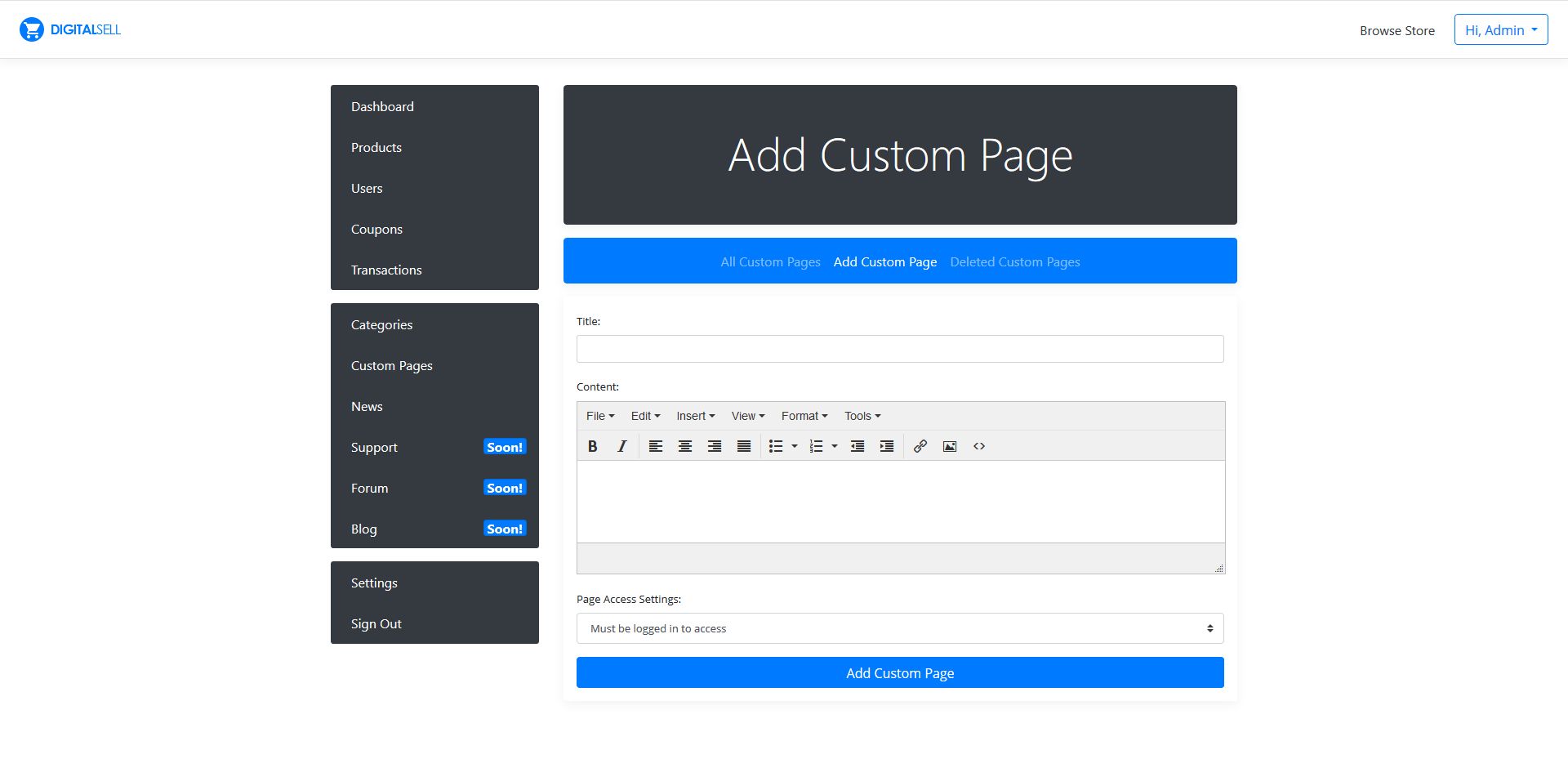Switch to the All Custom Pages tab
The image size is (1568, 768).
coord(770,262)
